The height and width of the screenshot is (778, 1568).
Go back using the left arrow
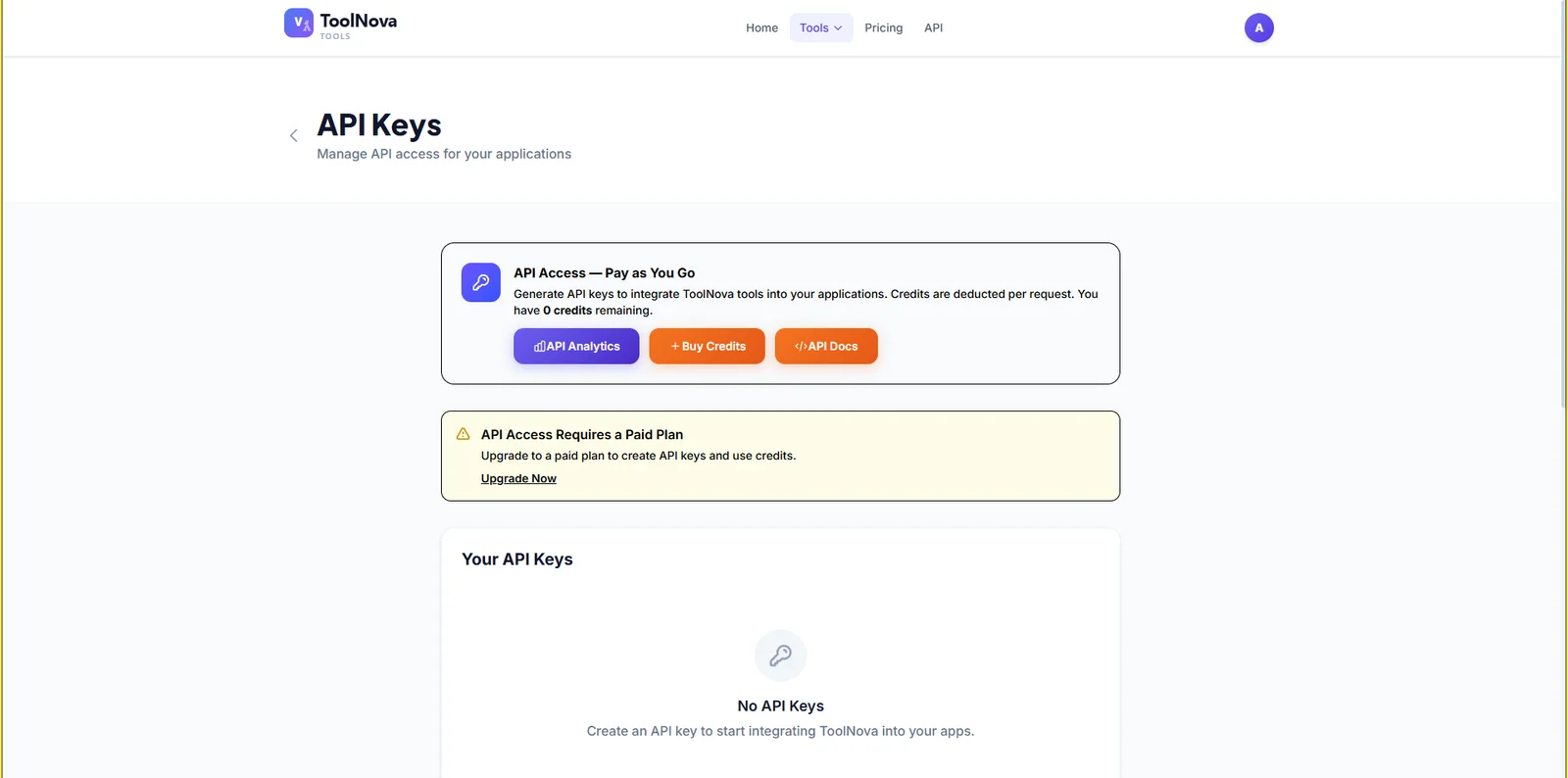293,135
